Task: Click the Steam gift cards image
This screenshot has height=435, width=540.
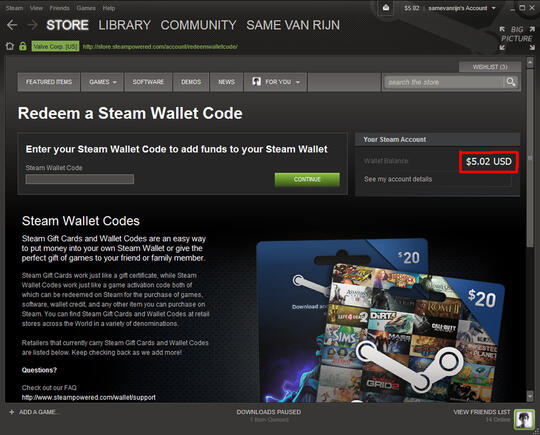Action: 380,320
